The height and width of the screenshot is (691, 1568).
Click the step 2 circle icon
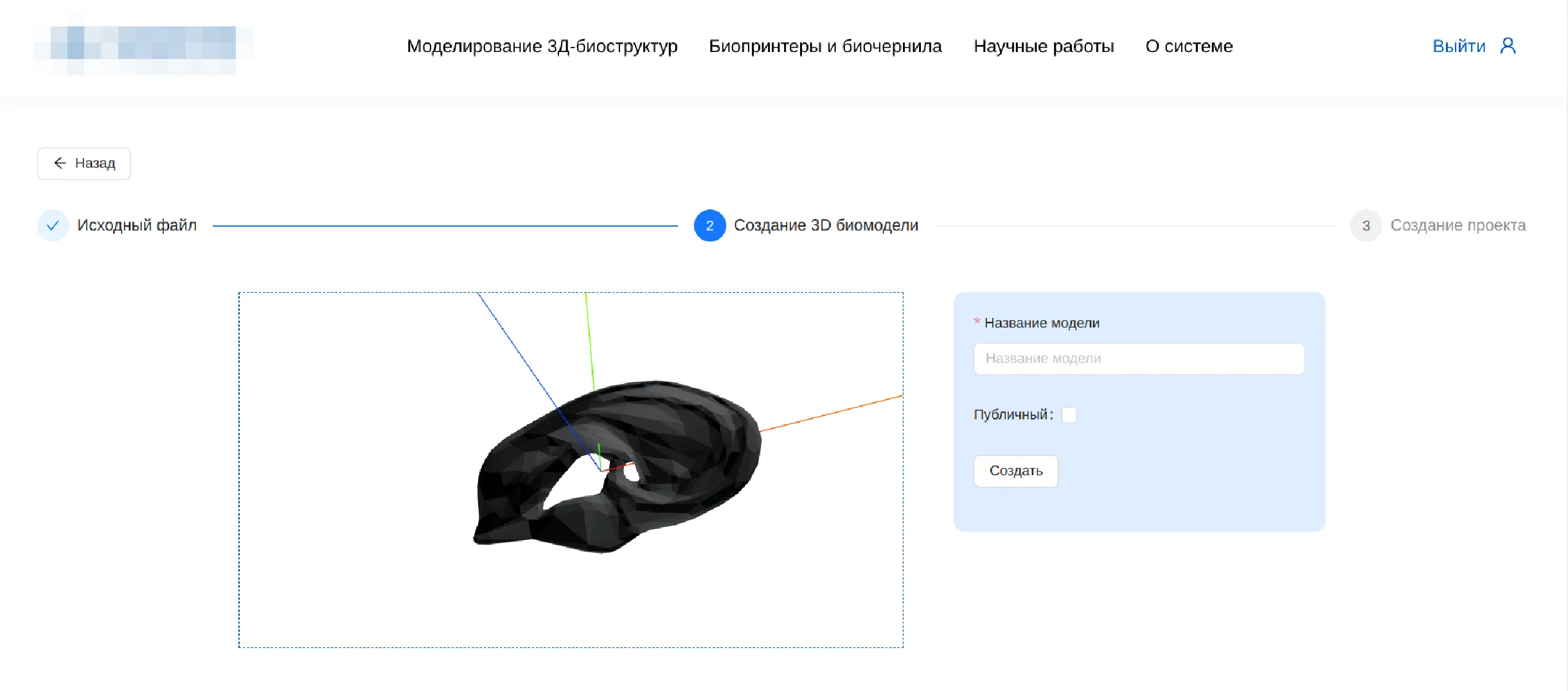coord(709,225)
